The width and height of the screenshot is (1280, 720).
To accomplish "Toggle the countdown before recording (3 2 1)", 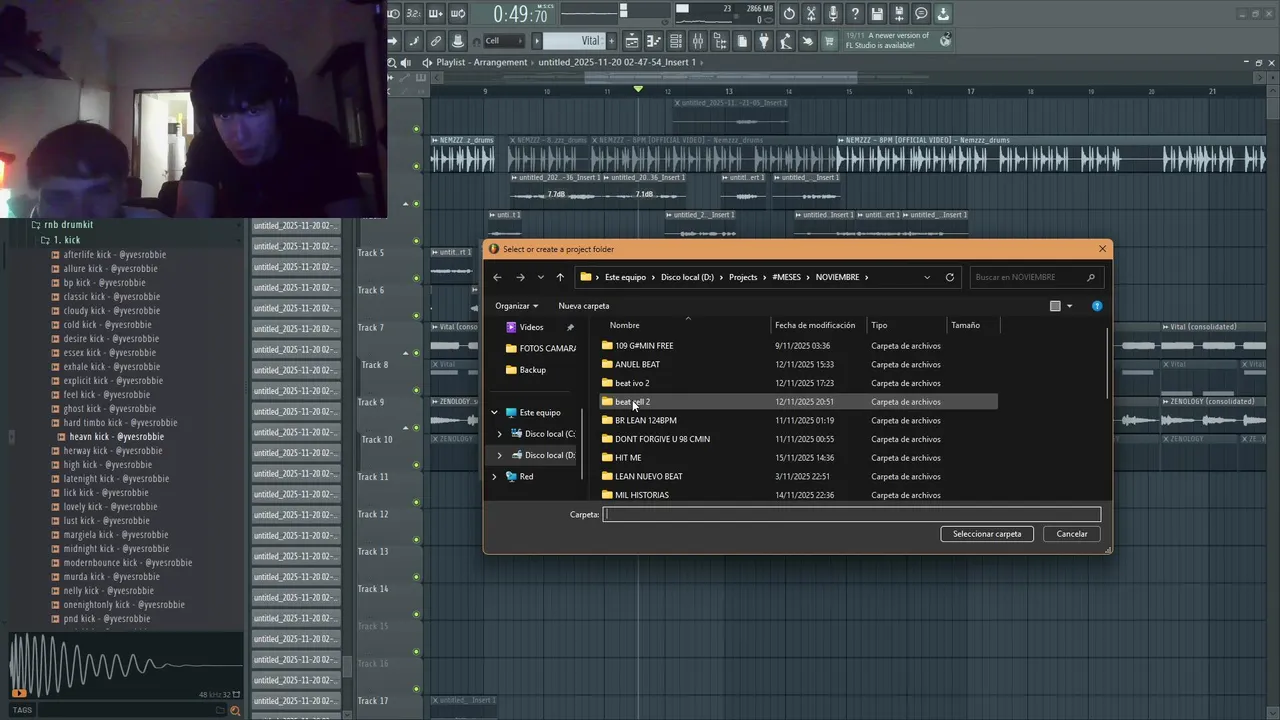I will (x=413, y=14).
